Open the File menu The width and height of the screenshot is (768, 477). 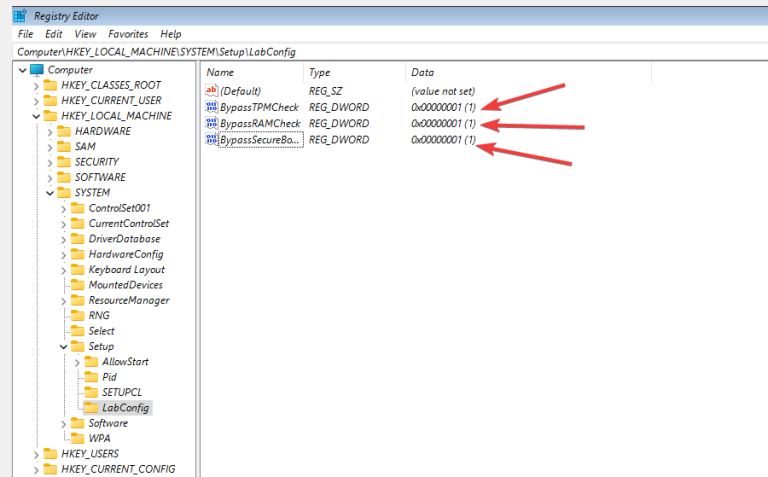[25, 34]
